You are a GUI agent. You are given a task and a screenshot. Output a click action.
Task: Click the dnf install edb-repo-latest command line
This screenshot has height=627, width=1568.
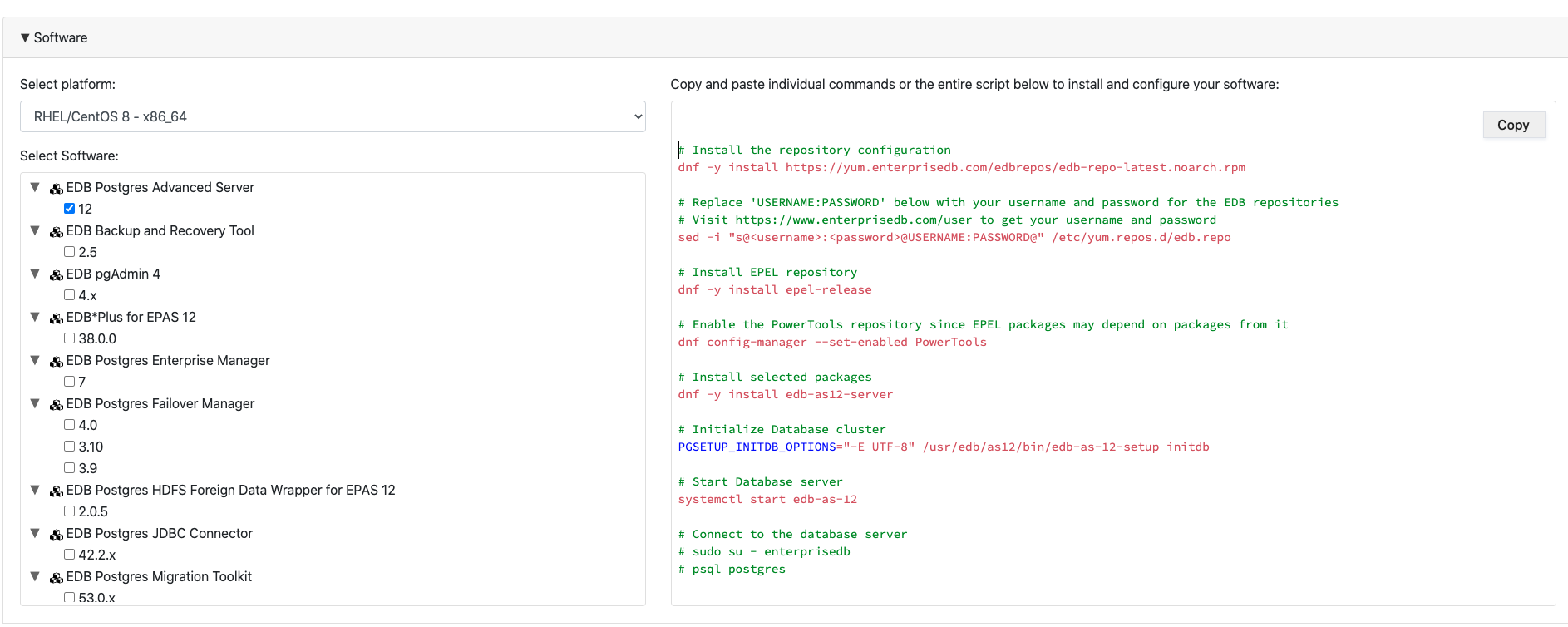[x=962, y=167]
